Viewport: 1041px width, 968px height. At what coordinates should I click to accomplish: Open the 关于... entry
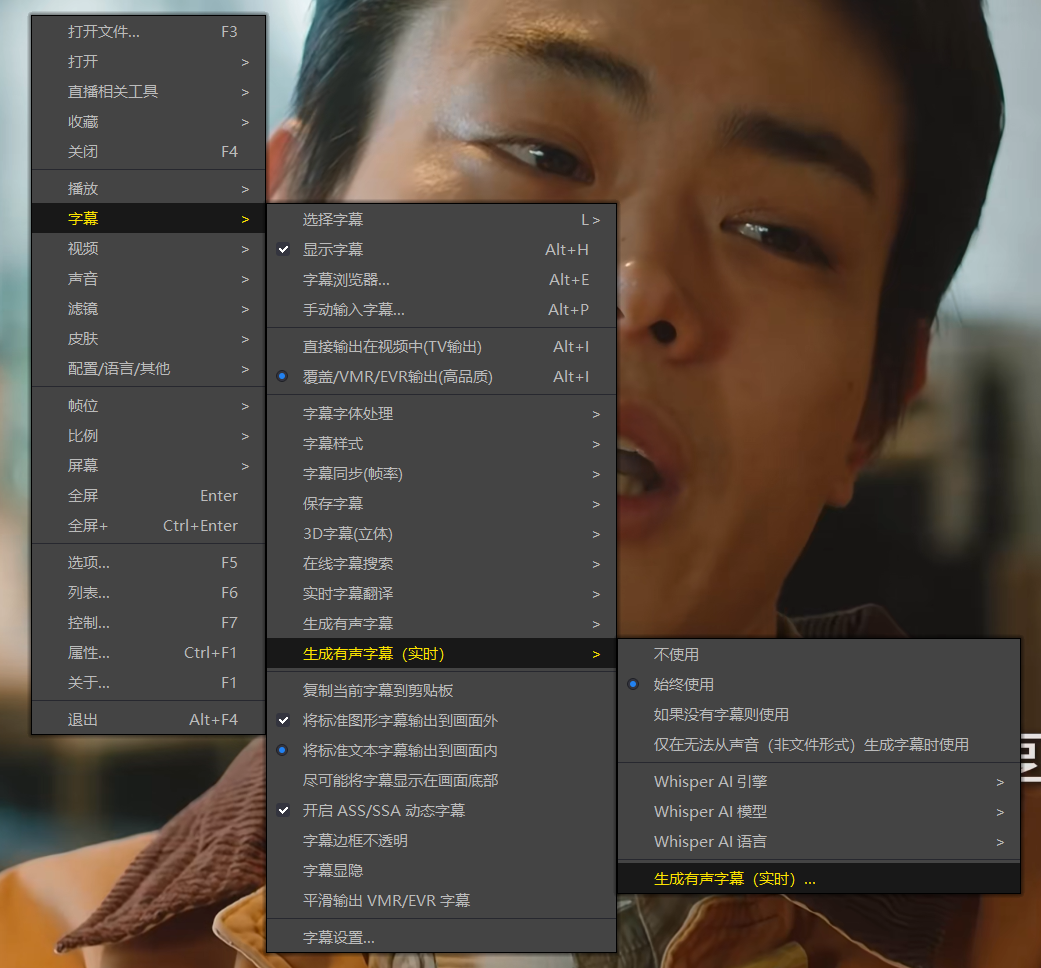149,683
